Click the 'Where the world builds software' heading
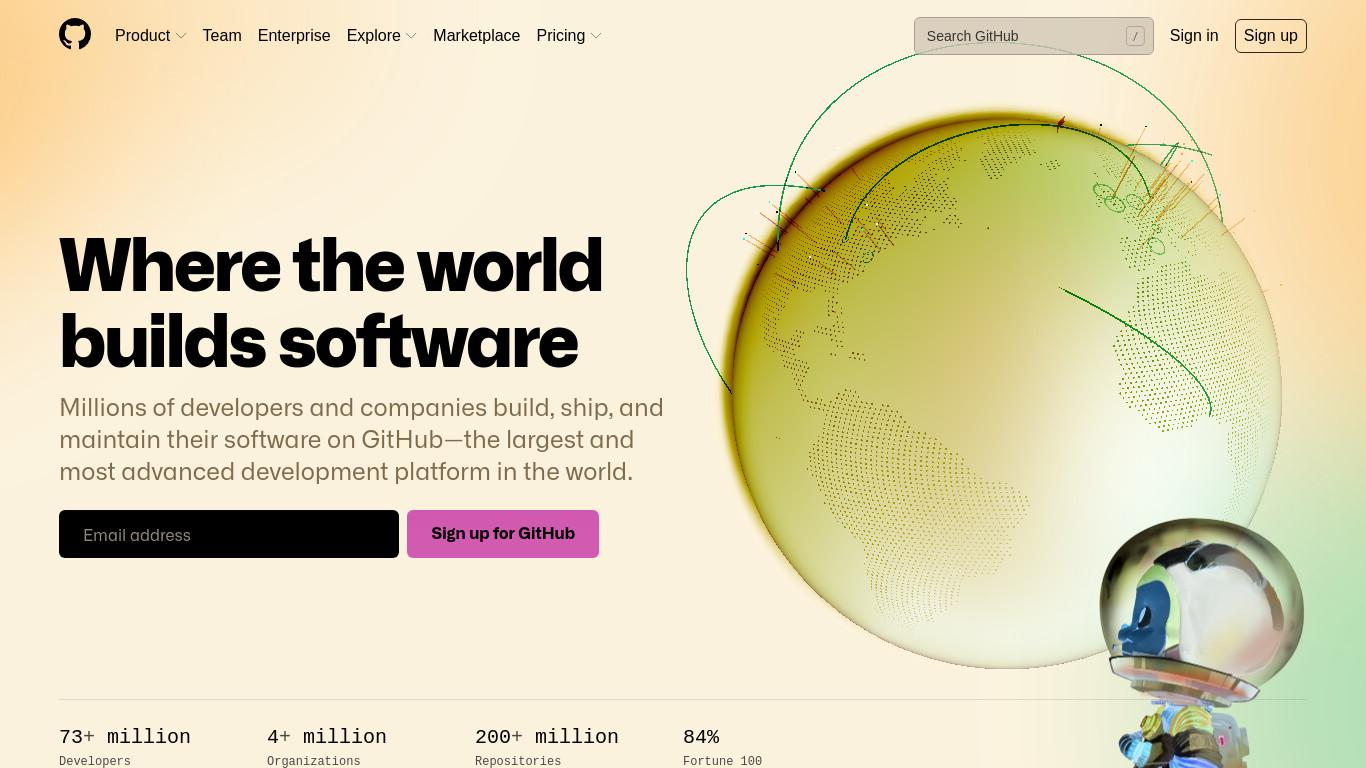Screen dimensions: 1366x768 tap(331, 303)
